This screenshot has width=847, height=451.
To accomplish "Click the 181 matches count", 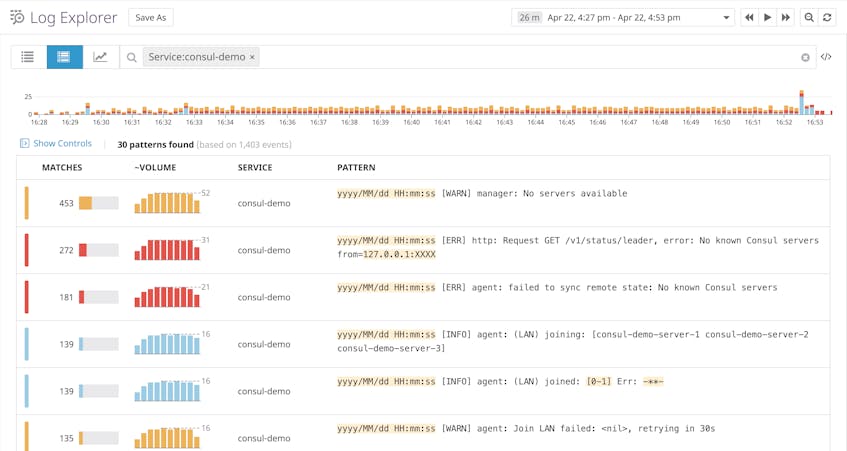I will pos(66,297).
